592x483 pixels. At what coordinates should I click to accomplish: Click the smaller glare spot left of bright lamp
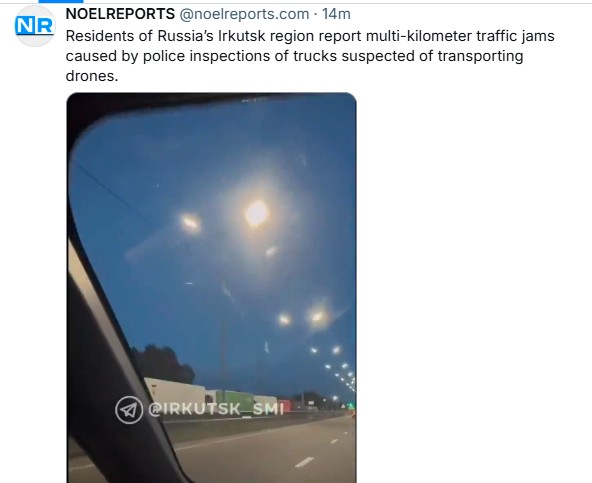coord(191,223)
